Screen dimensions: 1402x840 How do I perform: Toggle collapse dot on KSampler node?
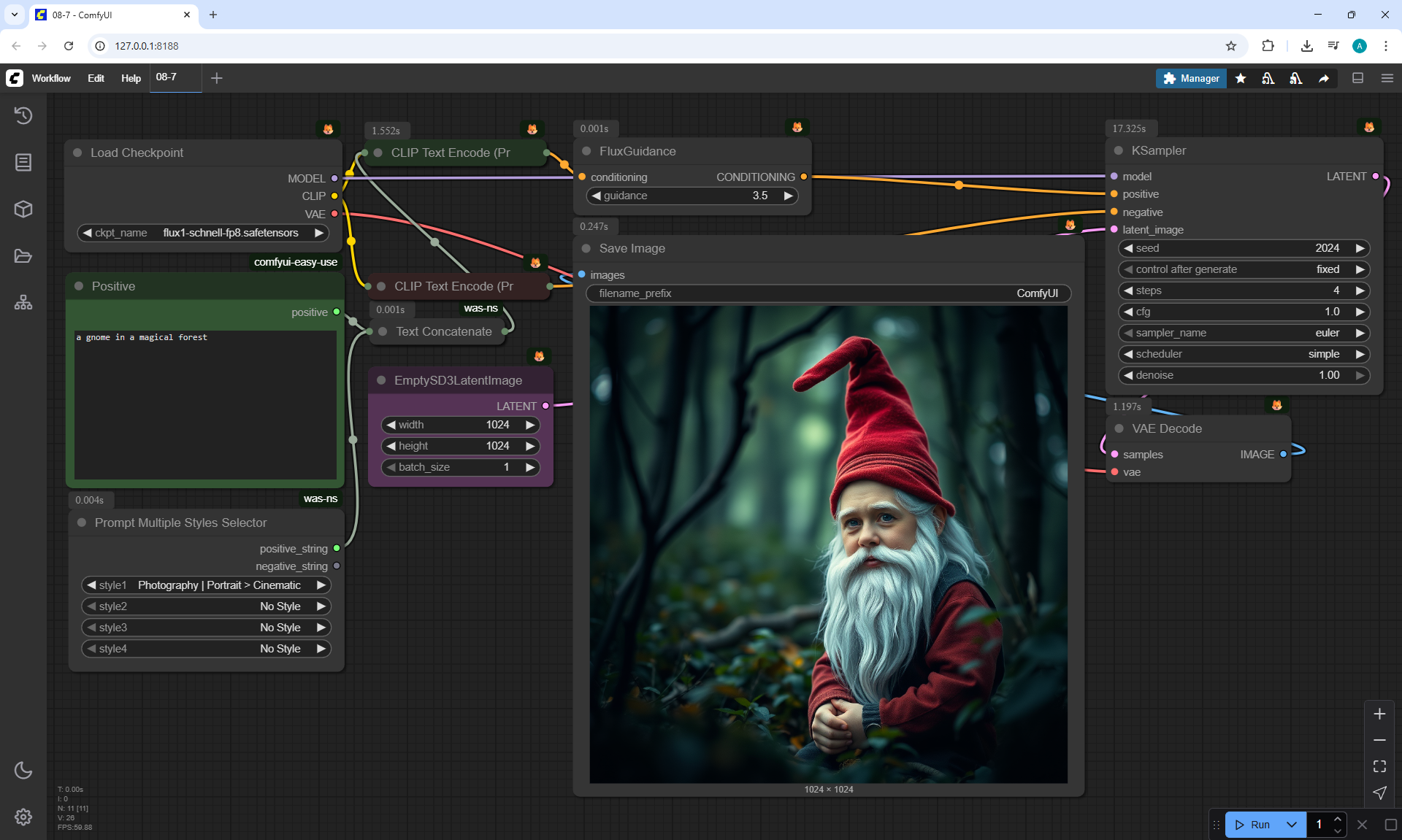[x=1118, y=150]
